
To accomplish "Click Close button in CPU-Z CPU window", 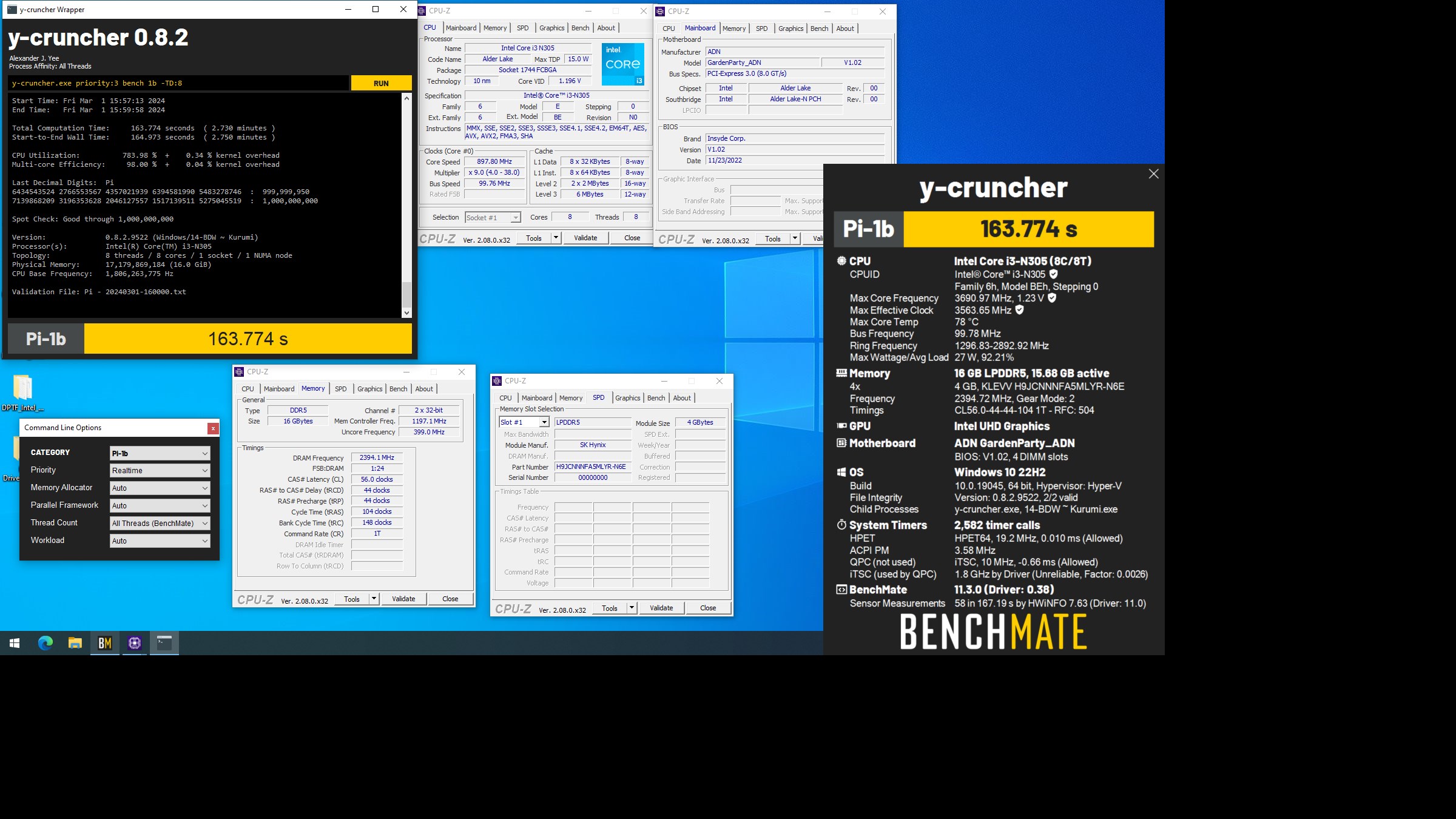I will (632, 238).
